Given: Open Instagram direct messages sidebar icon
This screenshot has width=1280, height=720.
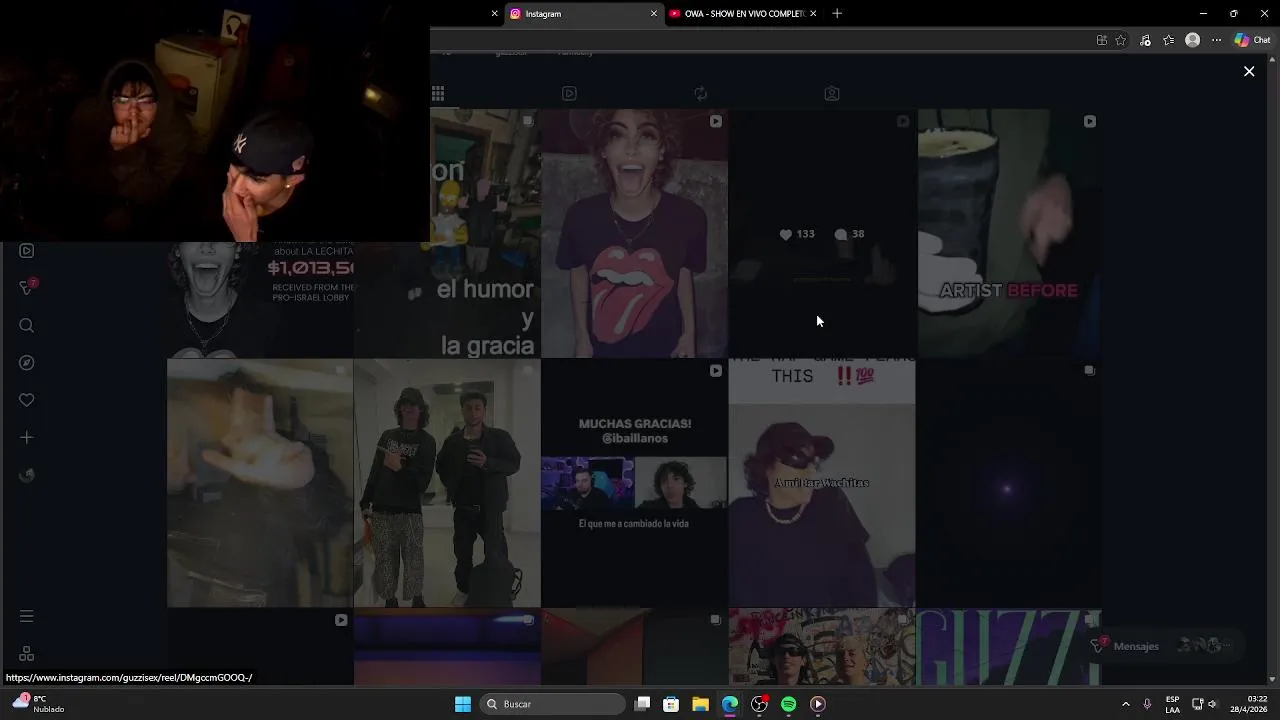Looking at the screenshot, I should (27, 288).
